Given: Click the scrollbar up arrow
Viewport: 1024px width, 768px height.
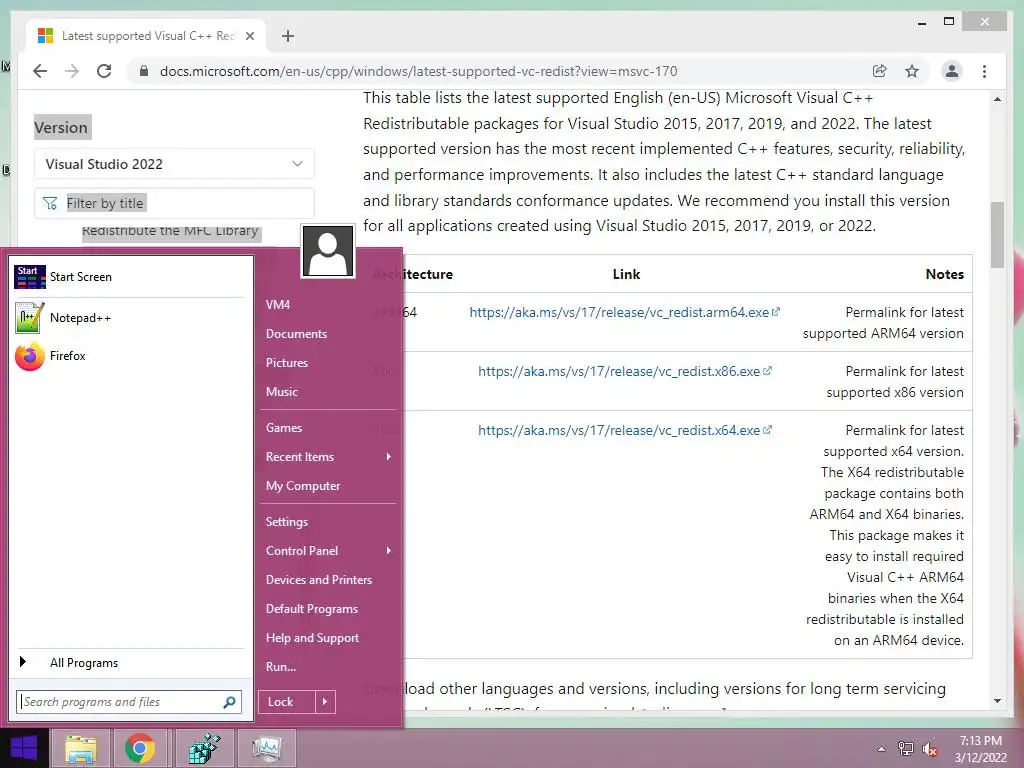Looking at the screenshot, I should (x=997, y=99).
